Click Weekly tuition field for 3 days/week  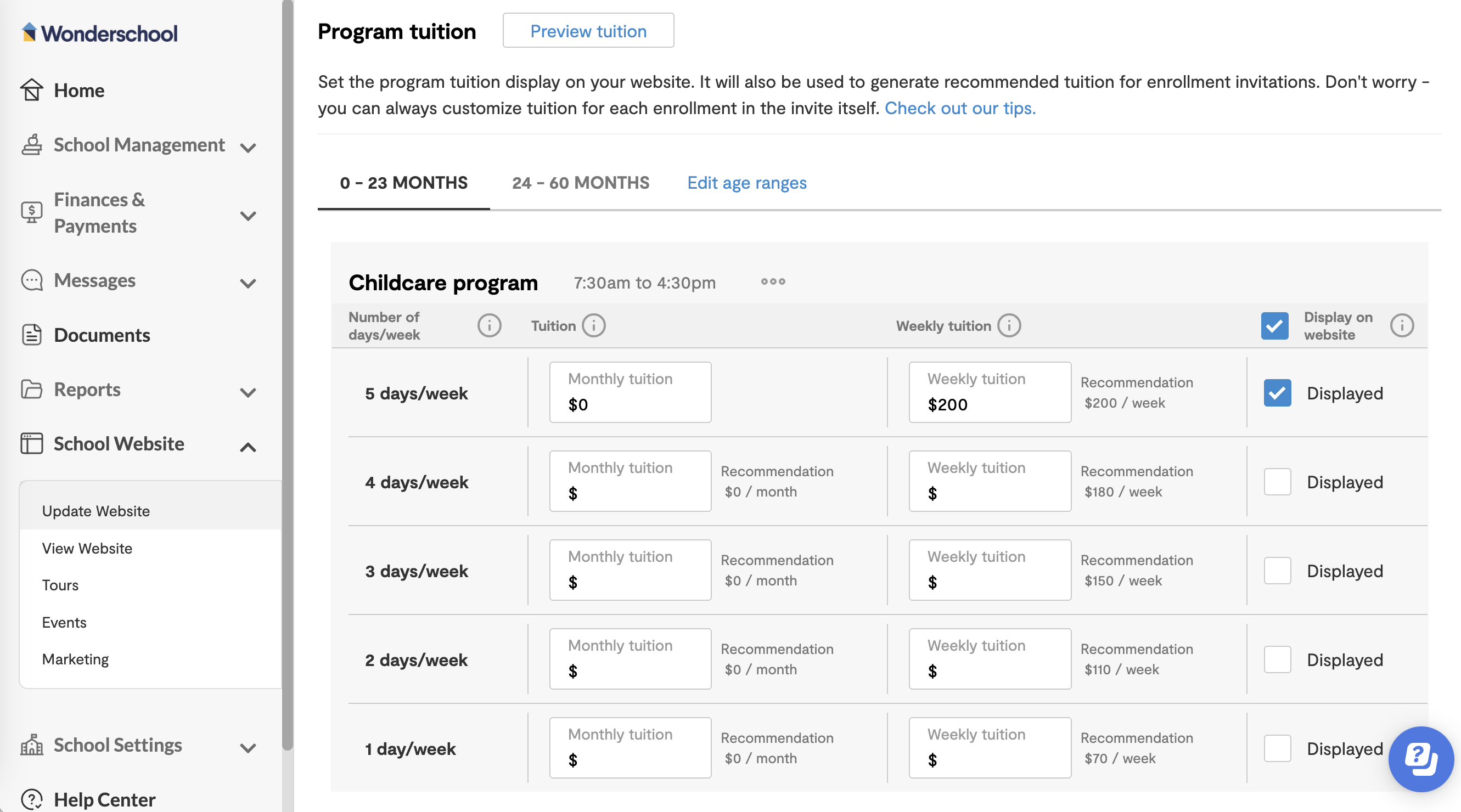990,571
